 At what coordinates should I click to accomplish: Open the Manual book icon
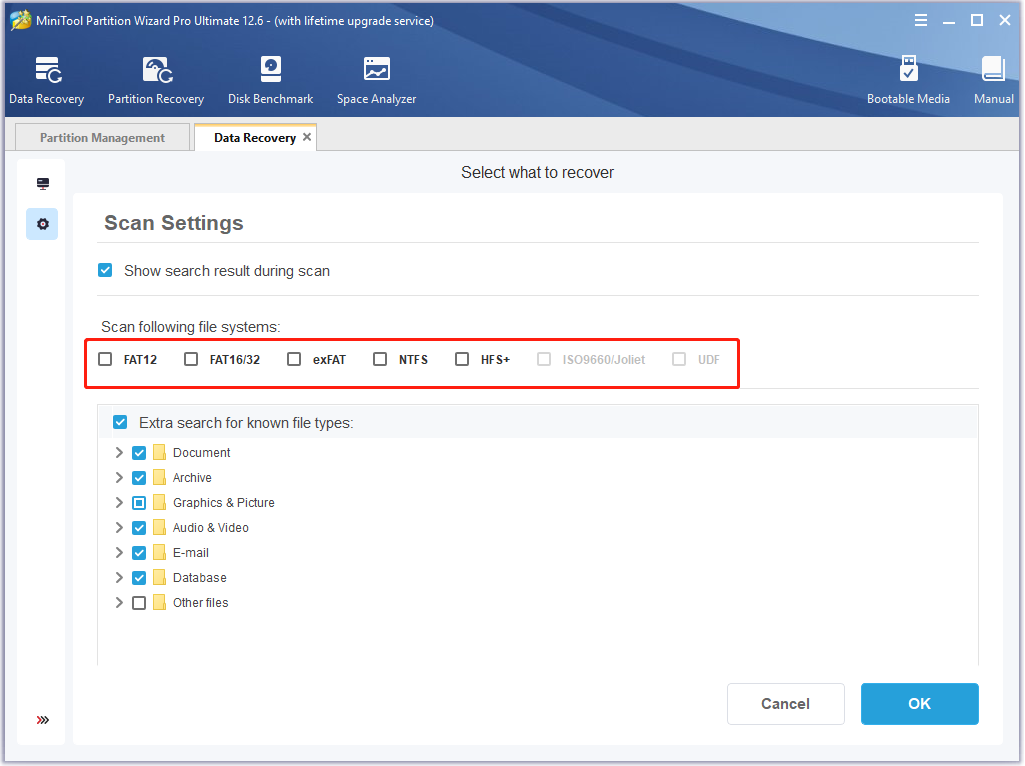pyautogui.click(x=993, y=70)
